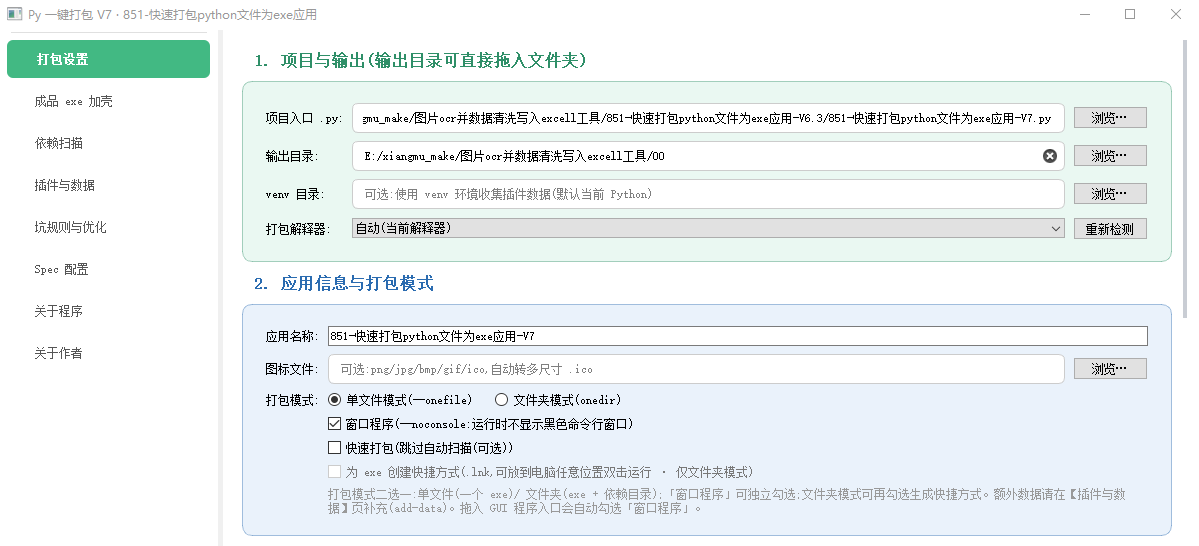Browse for the 图标文件

click(1110, 369)
